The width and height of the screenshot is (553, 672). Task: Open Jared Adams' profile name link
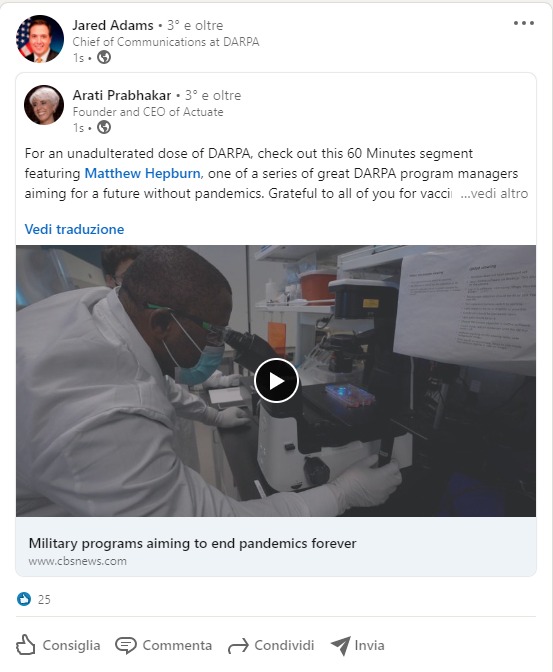113,25
